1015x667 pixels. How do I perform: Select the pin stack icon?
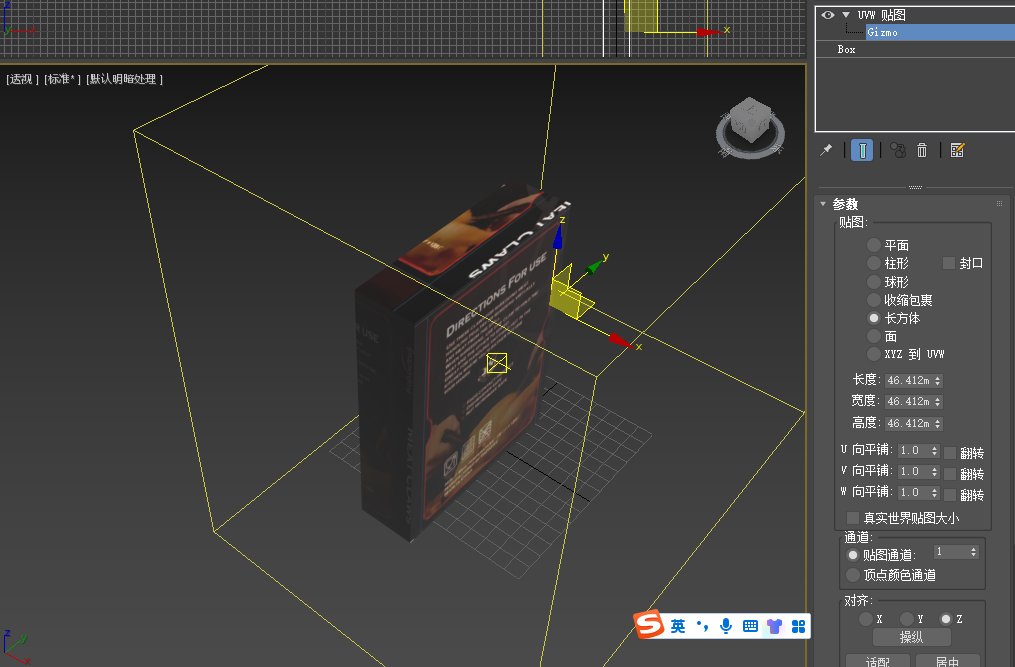(x=827, y=150)
